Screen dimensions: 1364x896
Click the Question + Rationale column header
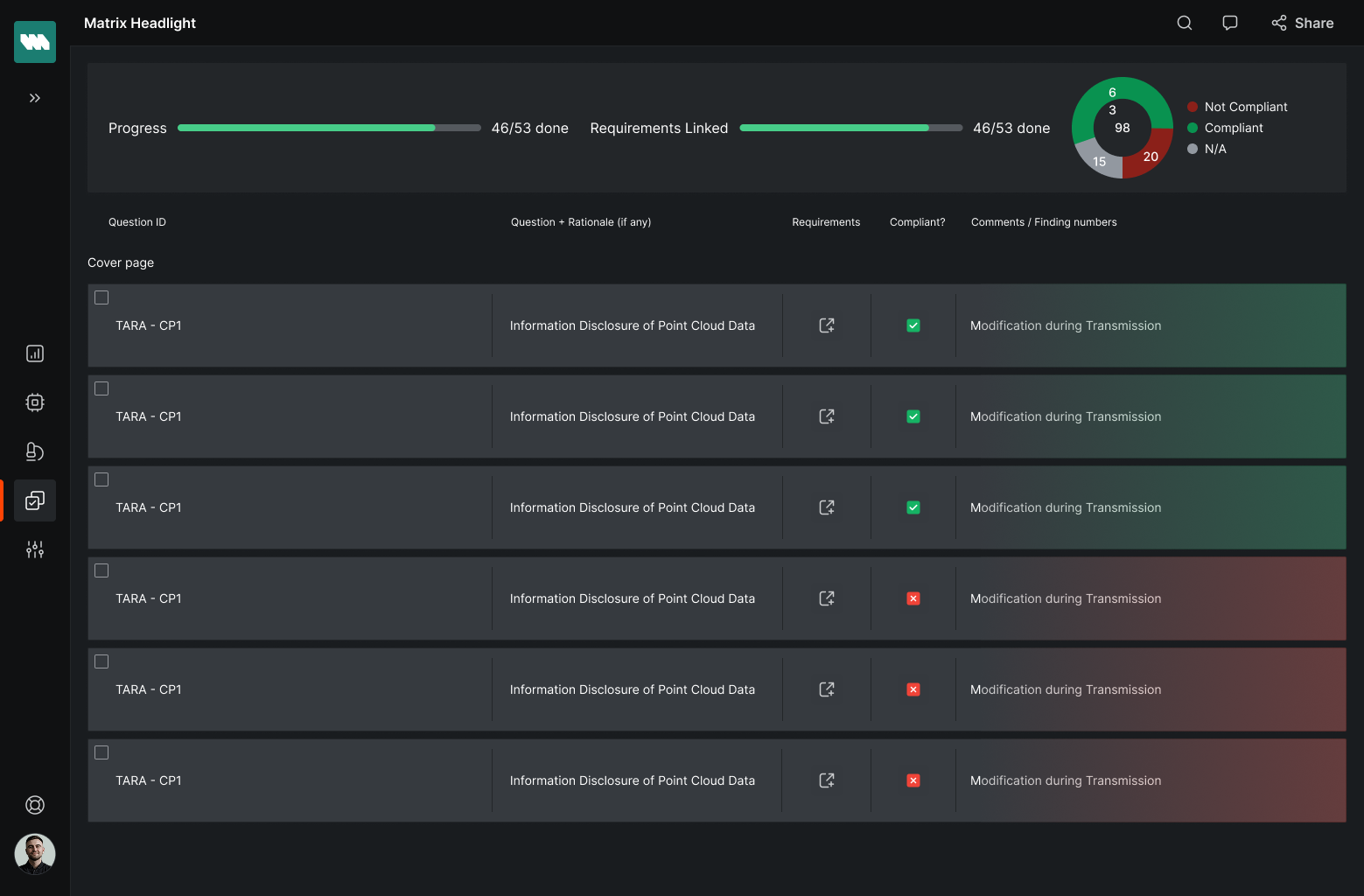point(581,222)
